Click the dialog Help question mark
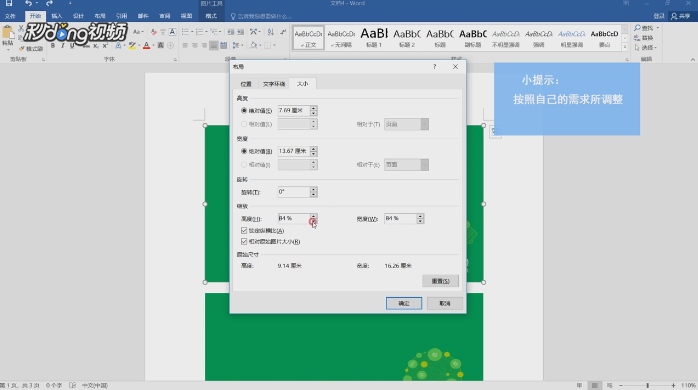 [x=434, y=67]
